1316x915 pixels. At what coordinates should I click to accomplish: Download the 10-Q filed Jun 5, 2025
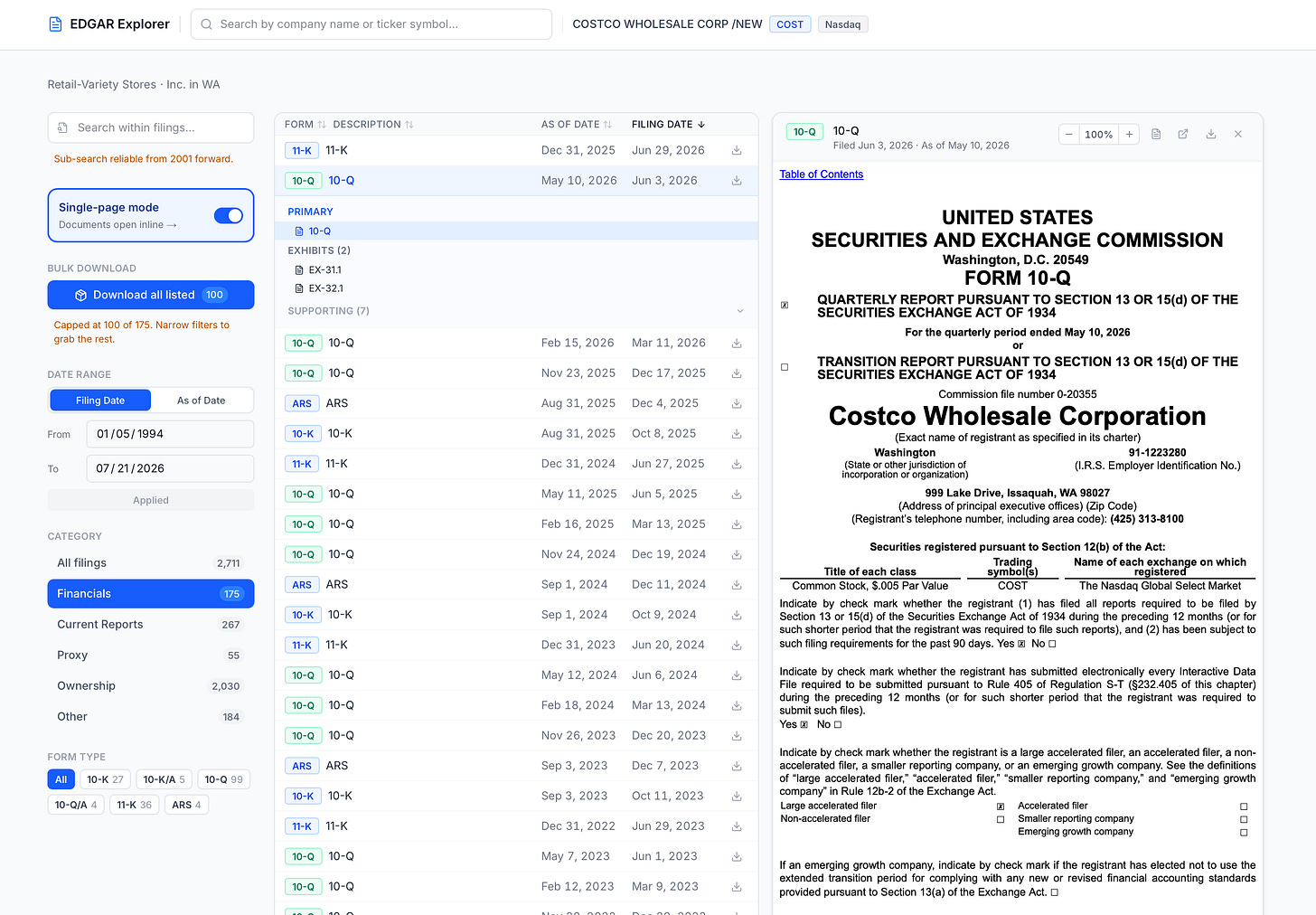737,495
